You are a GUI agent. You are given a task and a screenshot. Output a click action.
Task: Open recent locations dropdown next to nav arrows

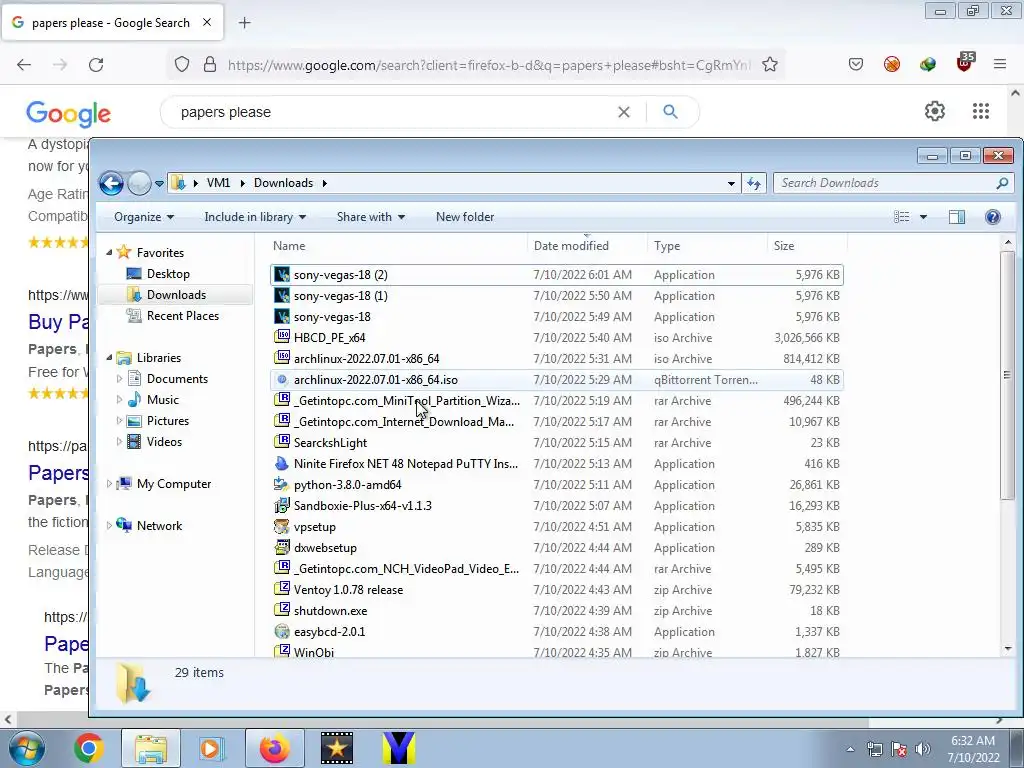(x=159, y=184)
